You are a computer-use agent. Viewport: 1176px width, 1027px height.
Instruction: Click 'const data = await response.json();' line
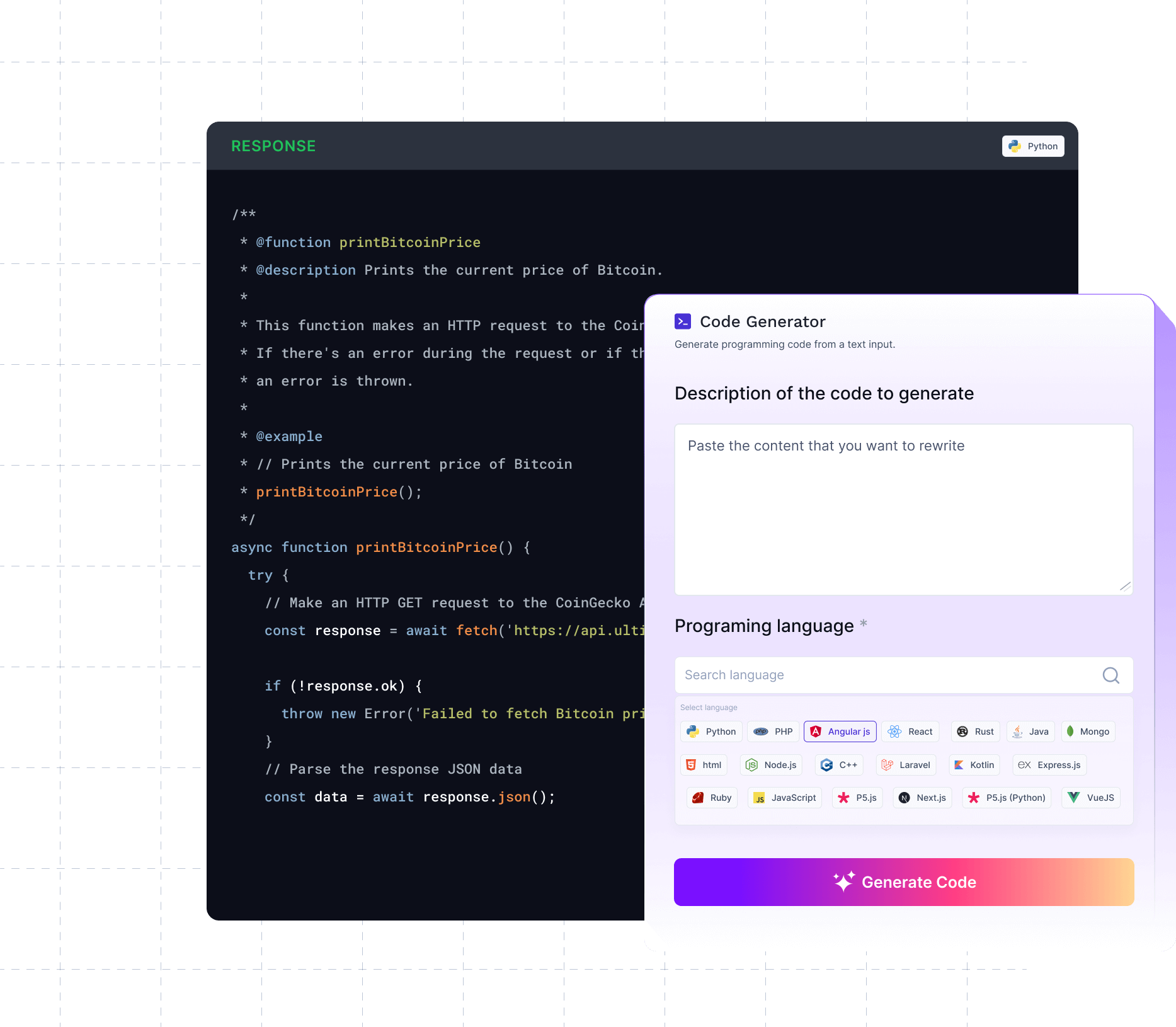[410, 797]
